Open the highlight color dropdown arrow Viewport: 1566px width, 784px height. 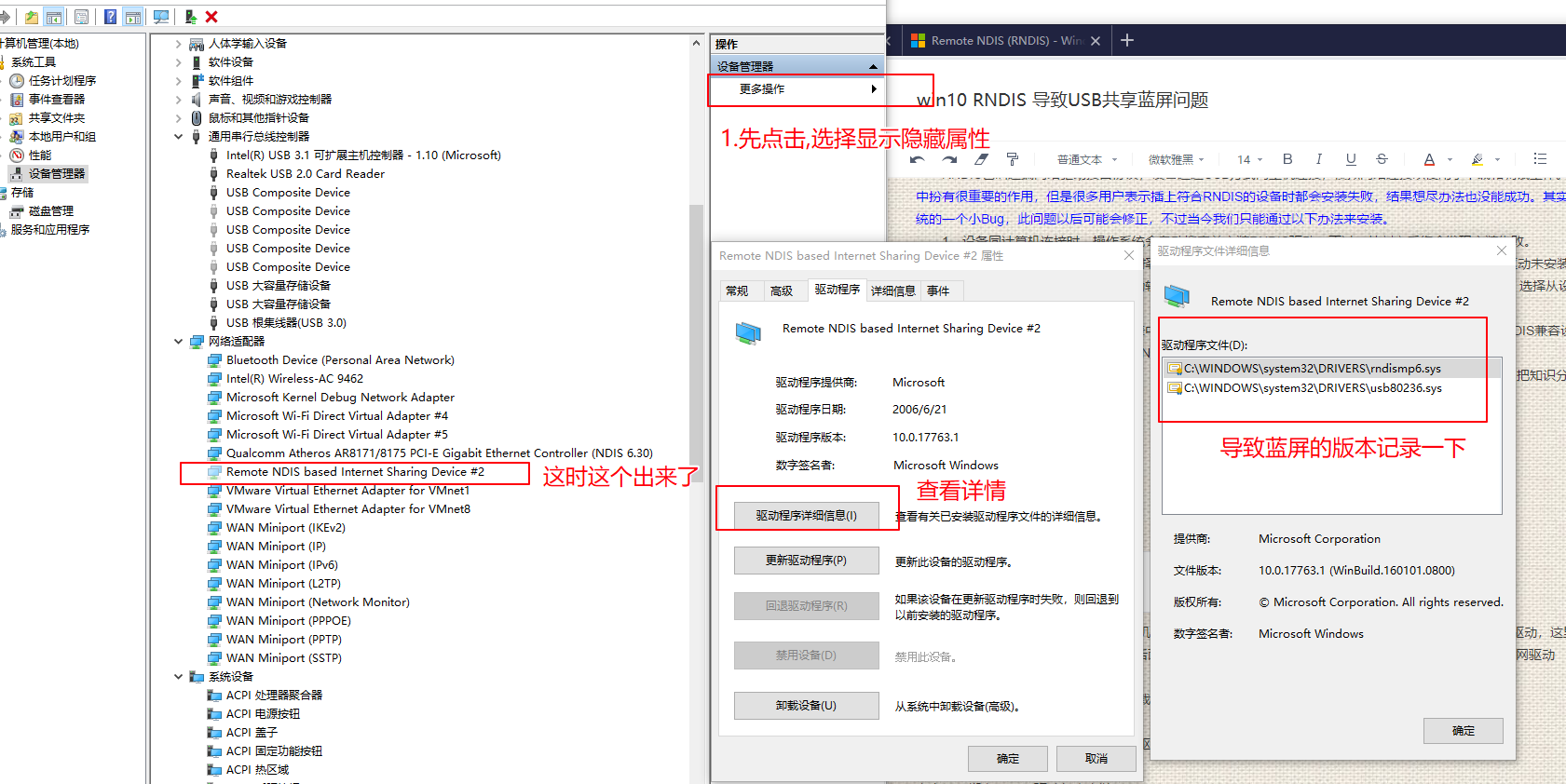click(1497, 160)
